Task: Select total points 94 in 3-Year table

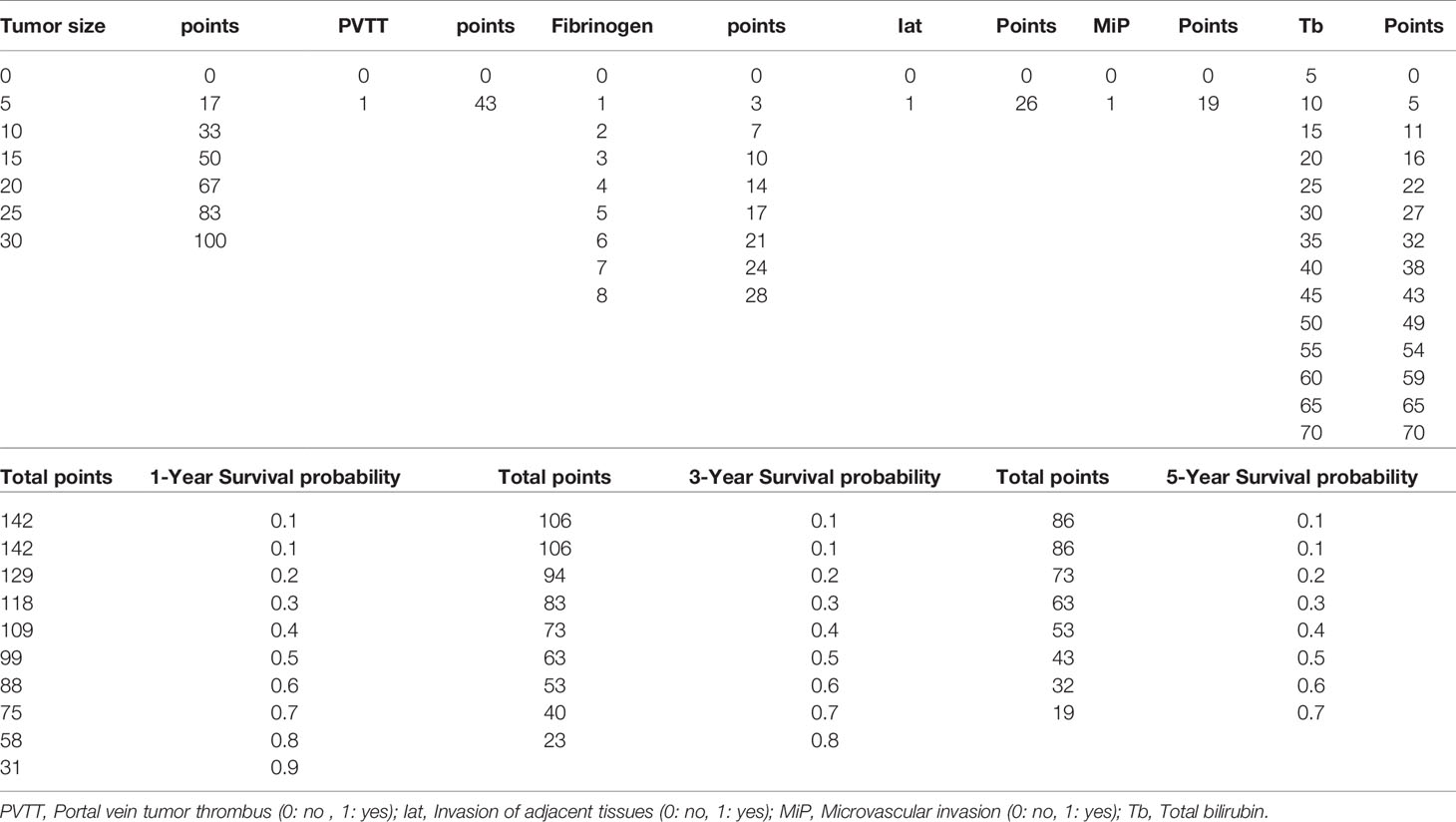Action: click(554, 577)
